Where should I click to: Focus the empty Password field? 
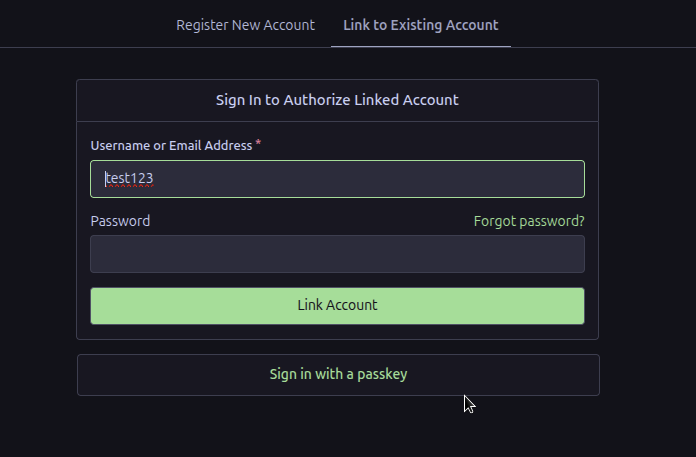(337, 254)
